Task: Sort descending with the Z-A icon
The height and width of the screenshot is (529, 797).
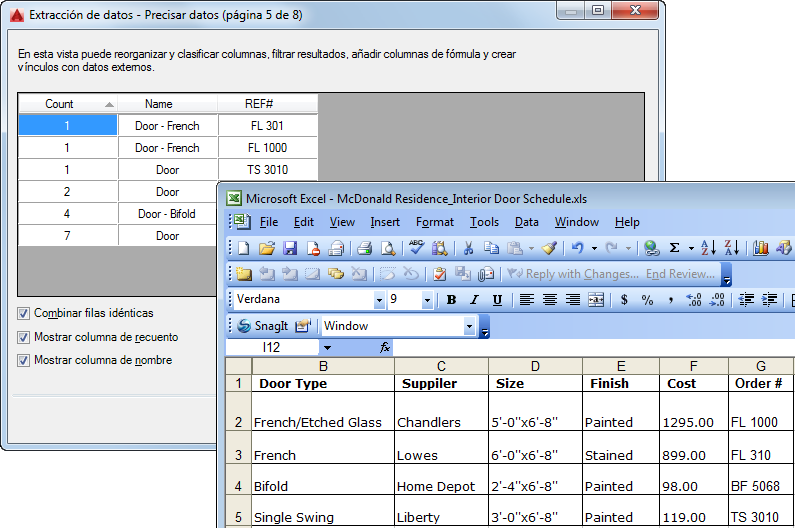Action: pos(732,248)
